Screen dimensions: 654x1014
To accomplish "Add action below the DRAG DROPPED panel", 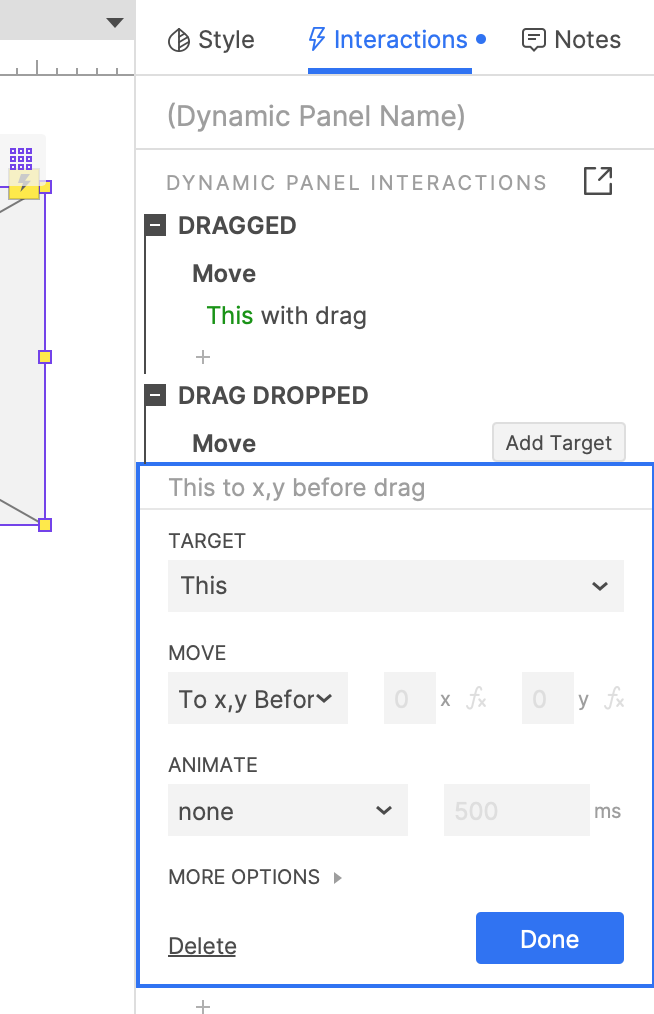I will pos(203,1005).
